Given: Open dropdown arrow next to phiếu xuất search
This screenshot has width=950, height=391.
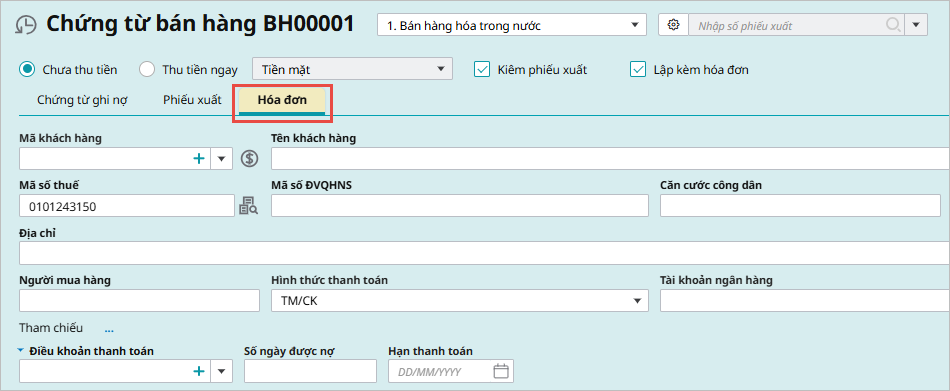Looking at the screenshot, I should point(916,25).
